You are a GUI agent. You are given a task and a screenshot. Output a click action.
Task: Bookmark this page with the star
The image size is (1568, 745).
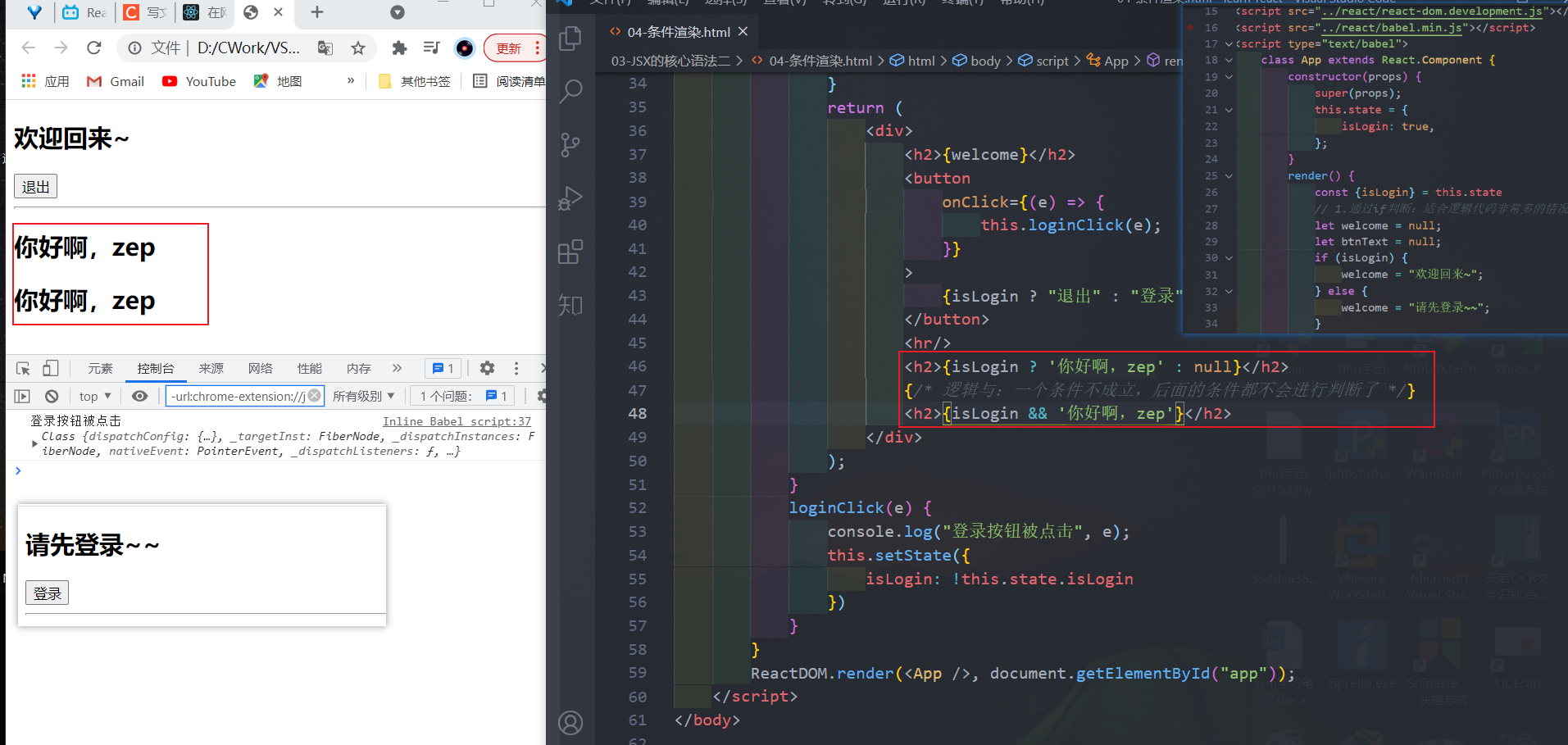pyautogui.click(x=358, y=48)
